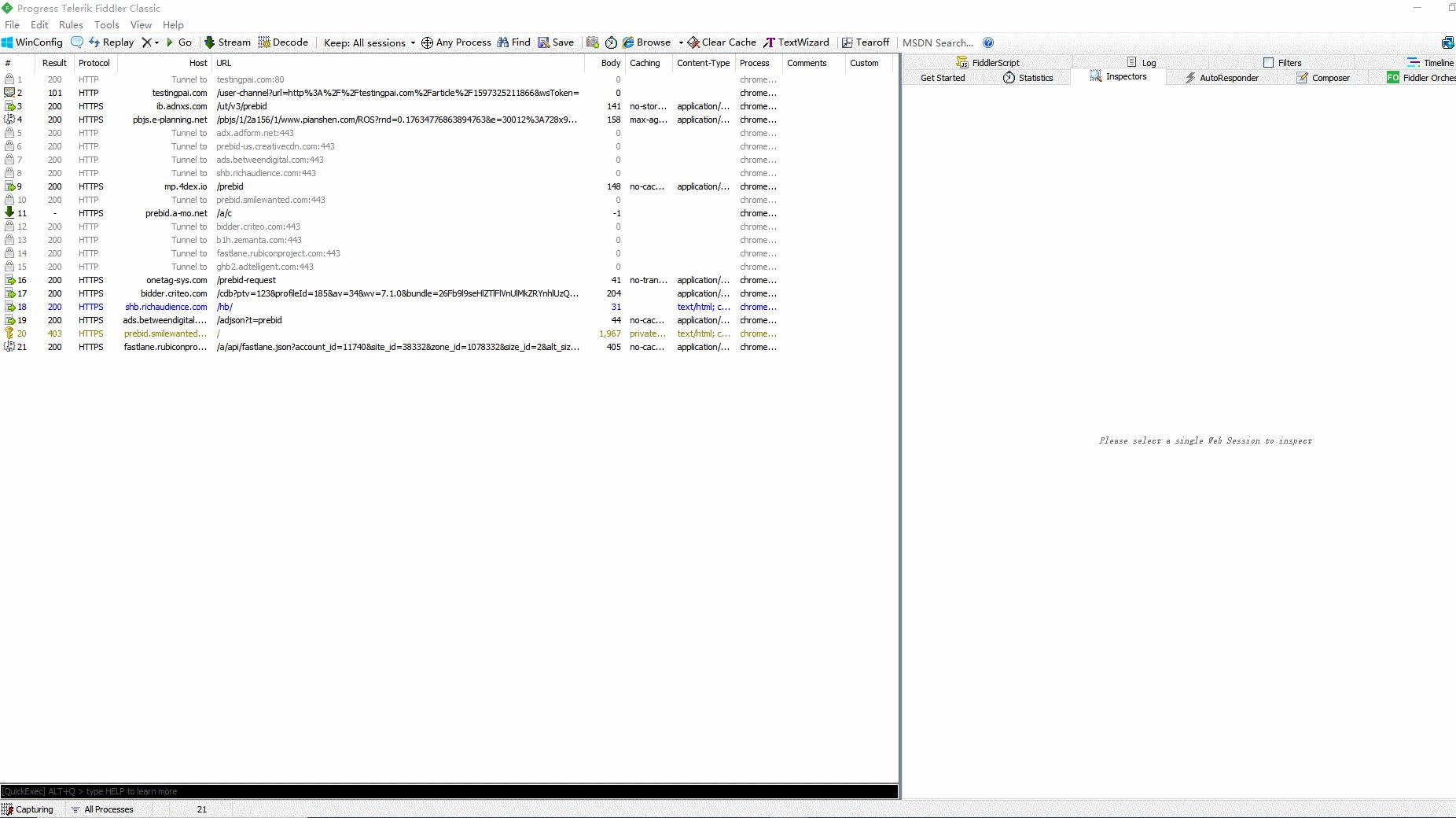Toggle Decode for sessions

[x=283, y=42]
